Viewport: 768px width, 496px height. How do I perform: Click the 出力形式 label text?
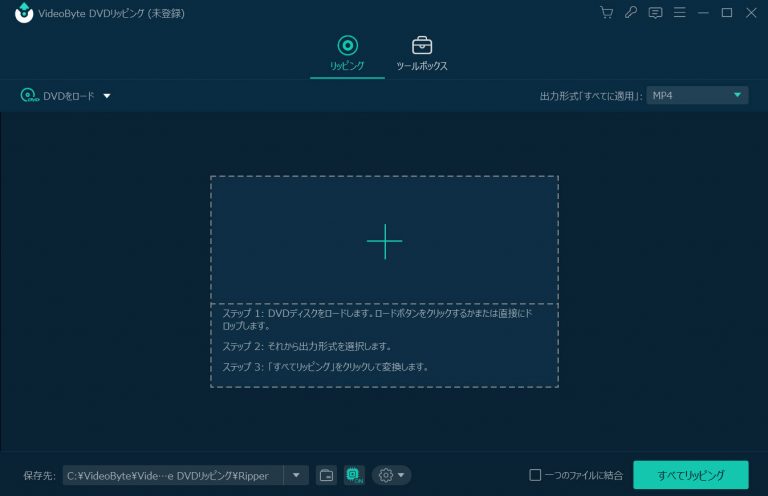pyautogui.click(x=591, y=96)
